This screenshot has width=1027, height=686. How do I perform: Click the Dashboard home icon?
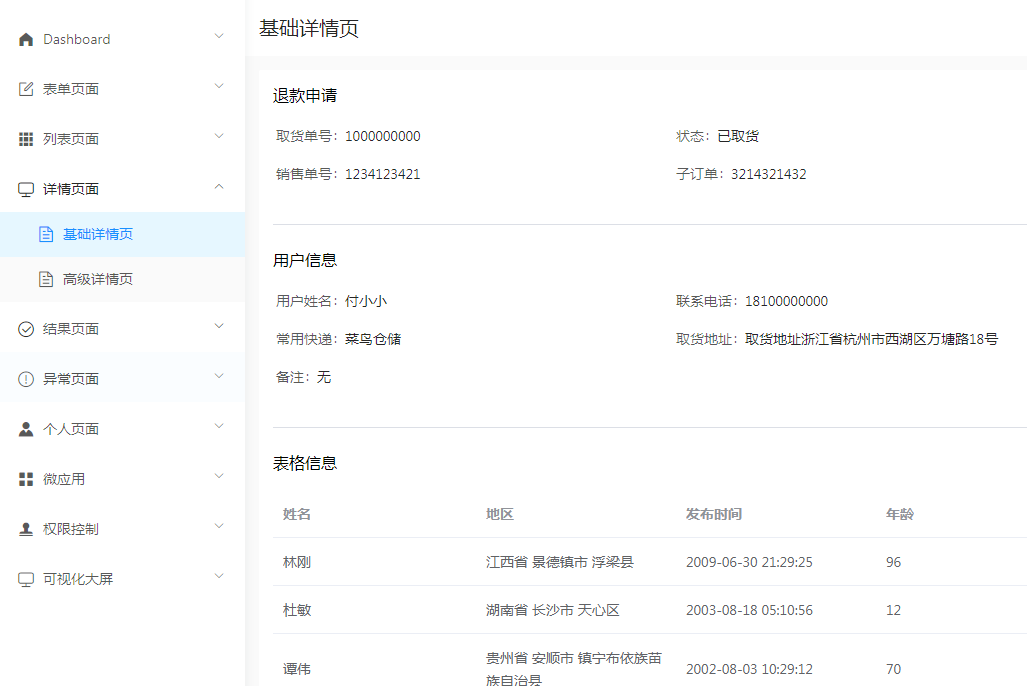click(x=26, y=39)
